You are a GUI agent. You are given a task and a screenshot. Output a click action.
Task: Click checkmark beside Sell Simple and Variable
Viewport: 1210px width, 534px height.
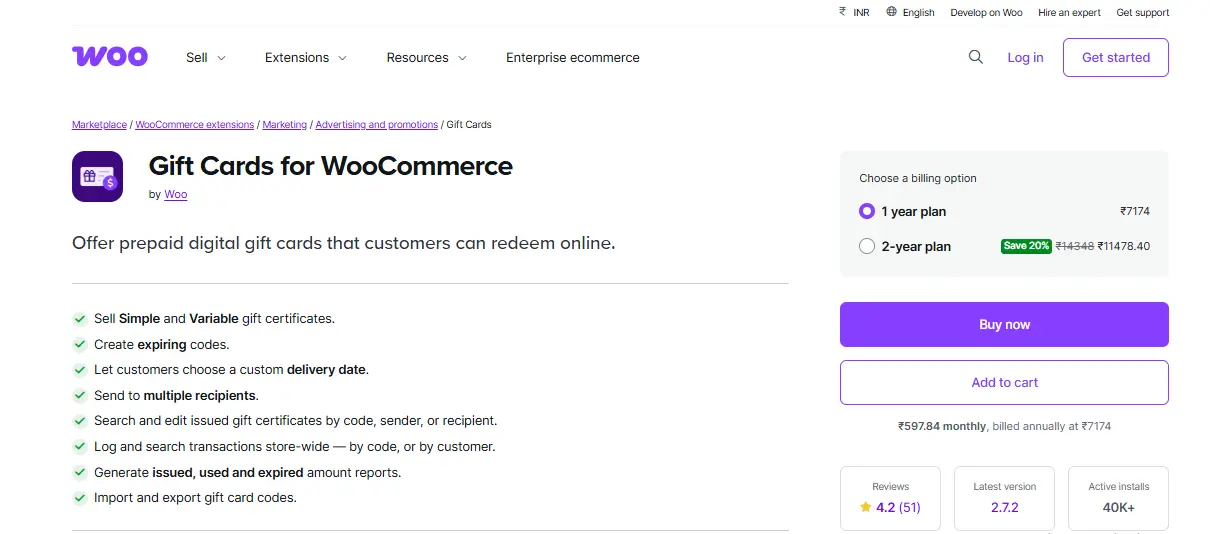[80, 319]
